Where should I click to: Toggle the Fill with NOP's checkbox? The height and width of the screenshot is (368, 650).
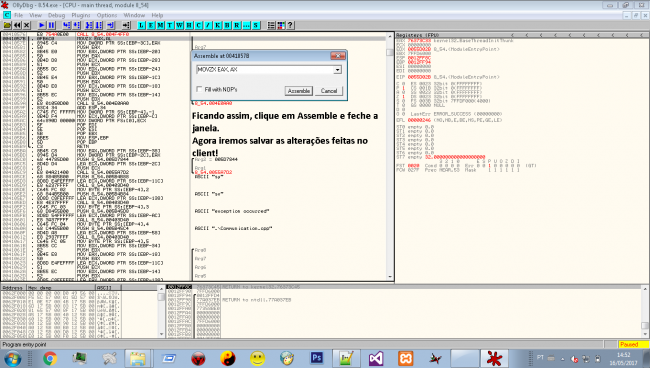point(199,89)
